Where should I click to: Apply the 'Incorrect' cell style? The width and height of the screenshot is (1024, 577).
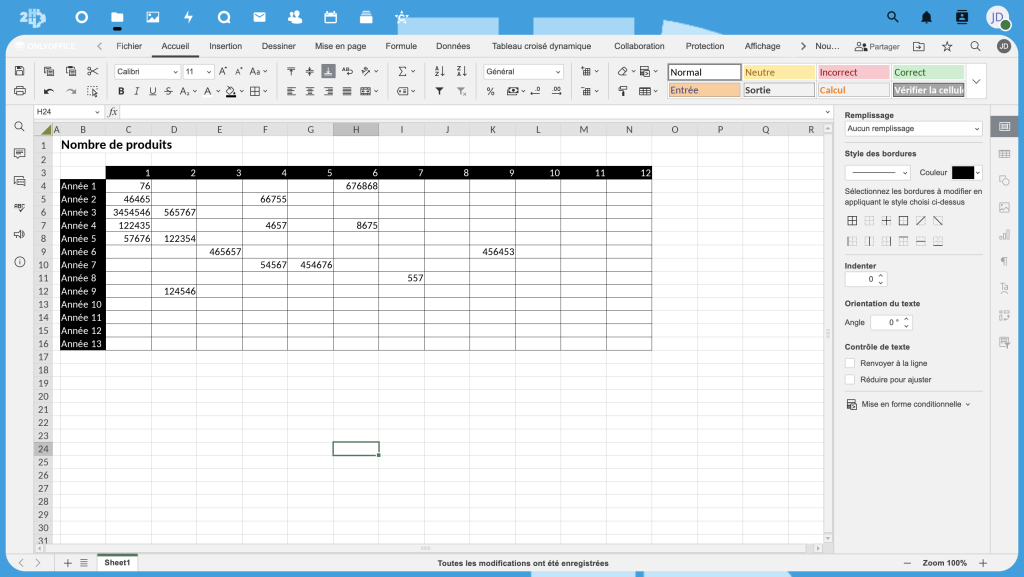click(853, 72)
